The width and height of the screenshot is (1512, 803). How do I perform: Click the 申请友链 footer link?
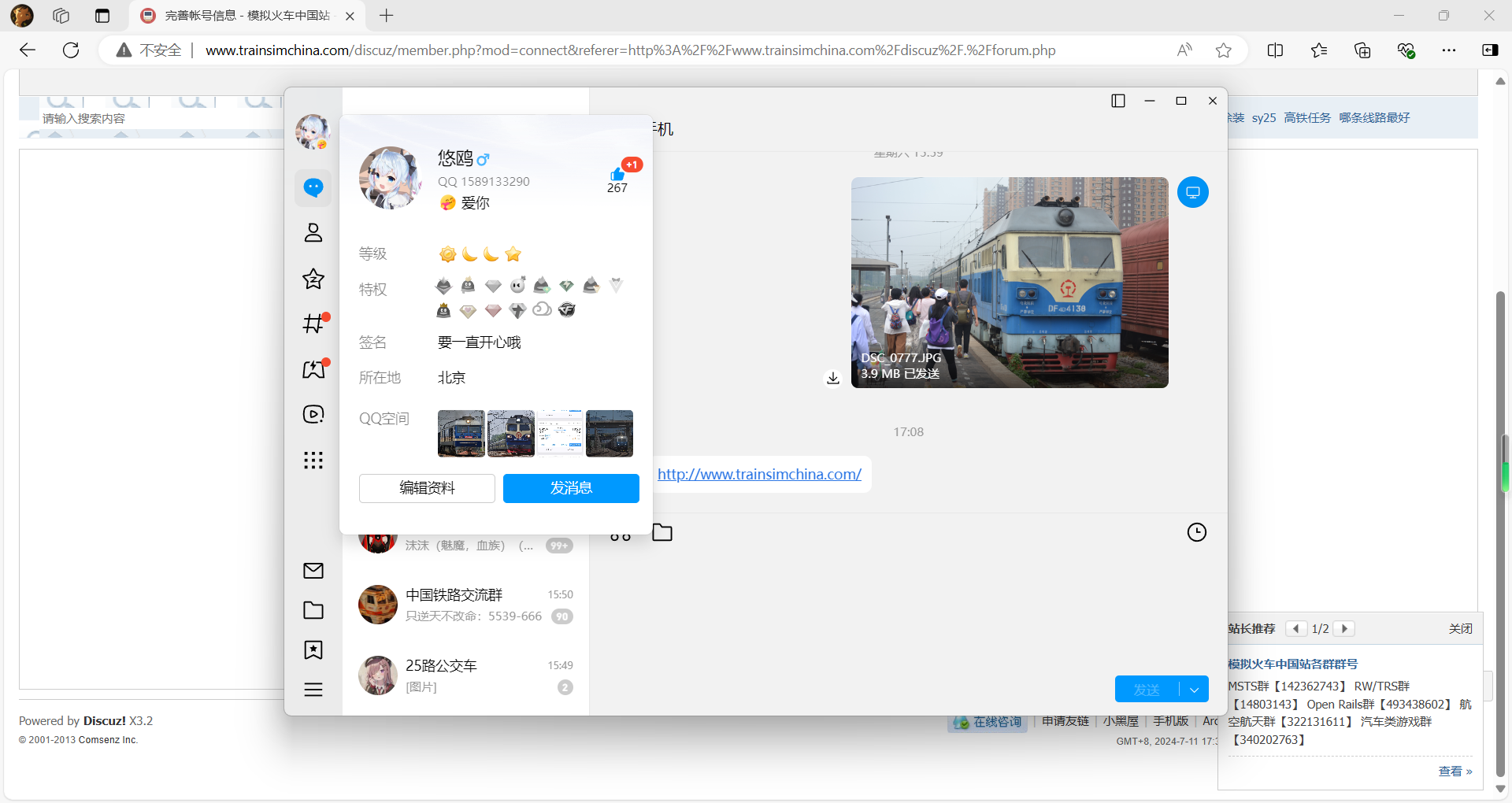point(1065,721)
